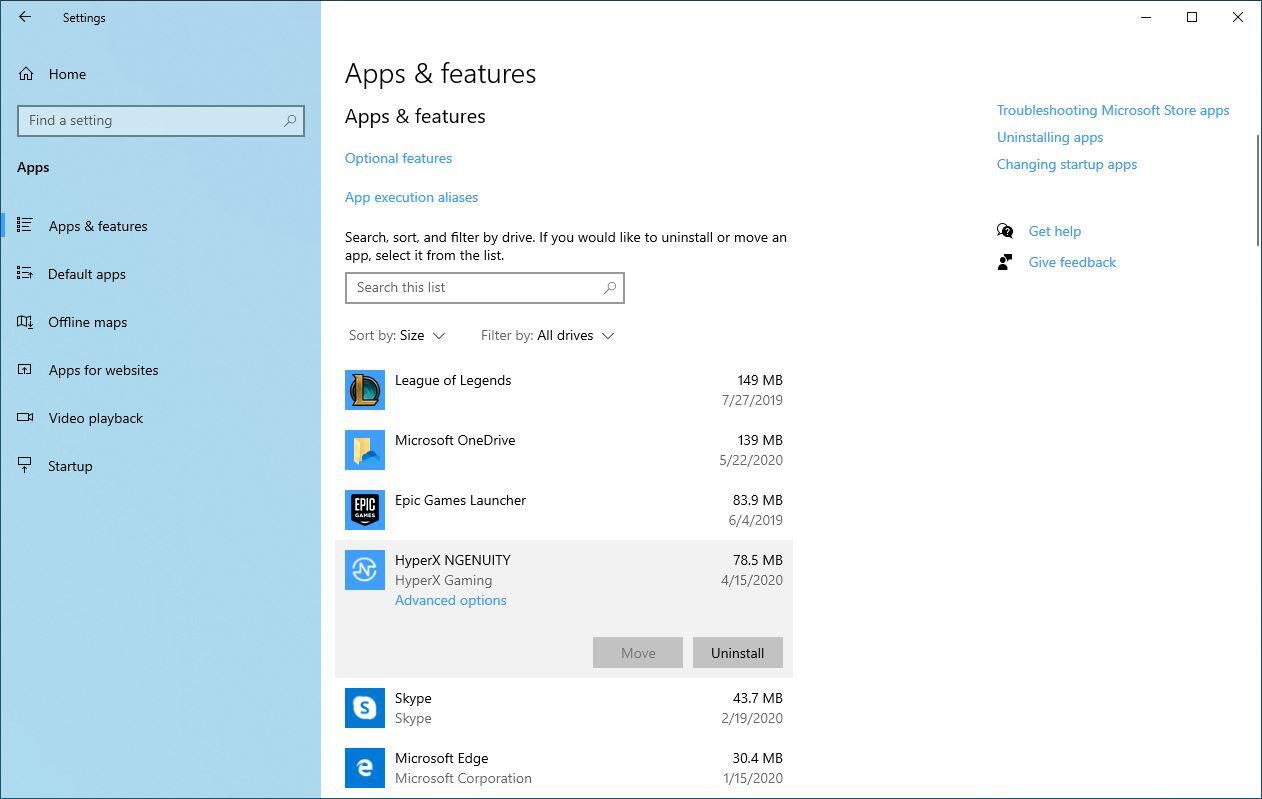This screenshot has width=1262, height=799.
Task: Select the Video playback sidebar icon
Action: tap(25, 417)
